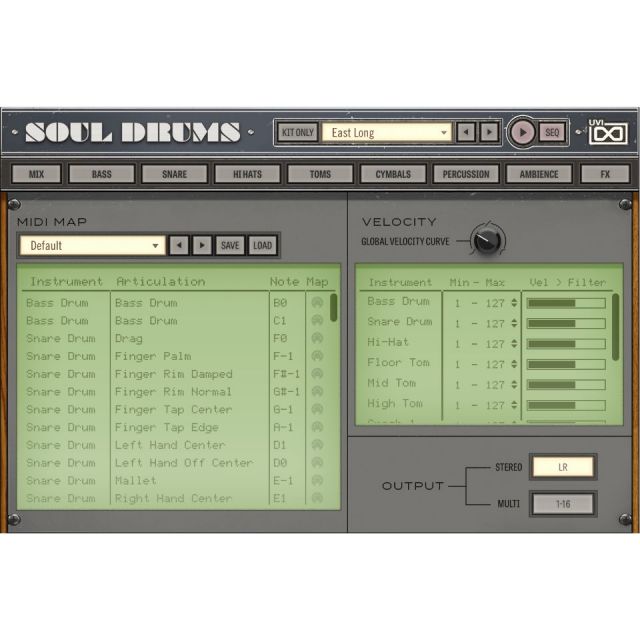640x640 pixels.
Task: Click MIDI learn icon for Left Hand Center
Action: pyautogui.click(x=317, y=444)
